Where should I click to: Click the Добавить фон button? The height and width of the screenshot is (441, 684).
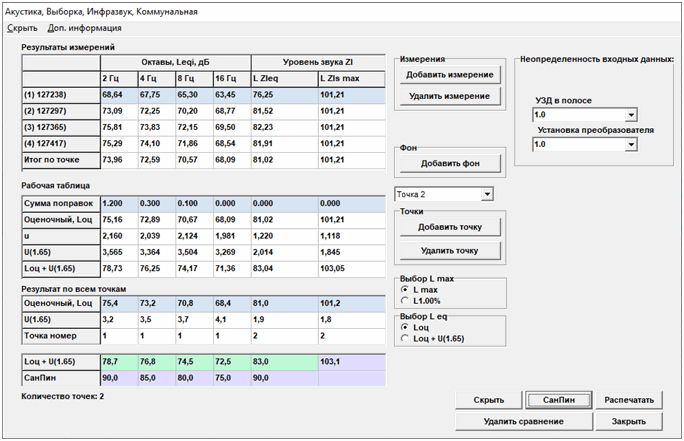pyautogui.click(x=448, y=162)
